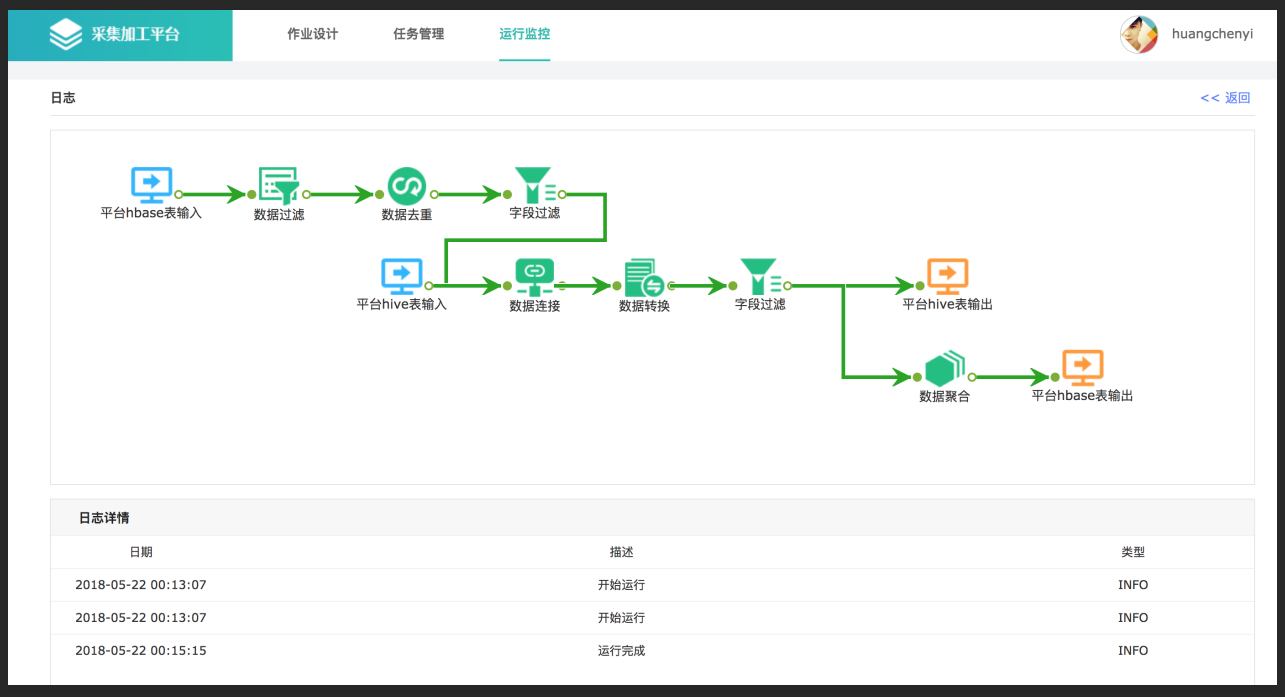
Task: Click the 数据连接 node icon
Action: 534,277
